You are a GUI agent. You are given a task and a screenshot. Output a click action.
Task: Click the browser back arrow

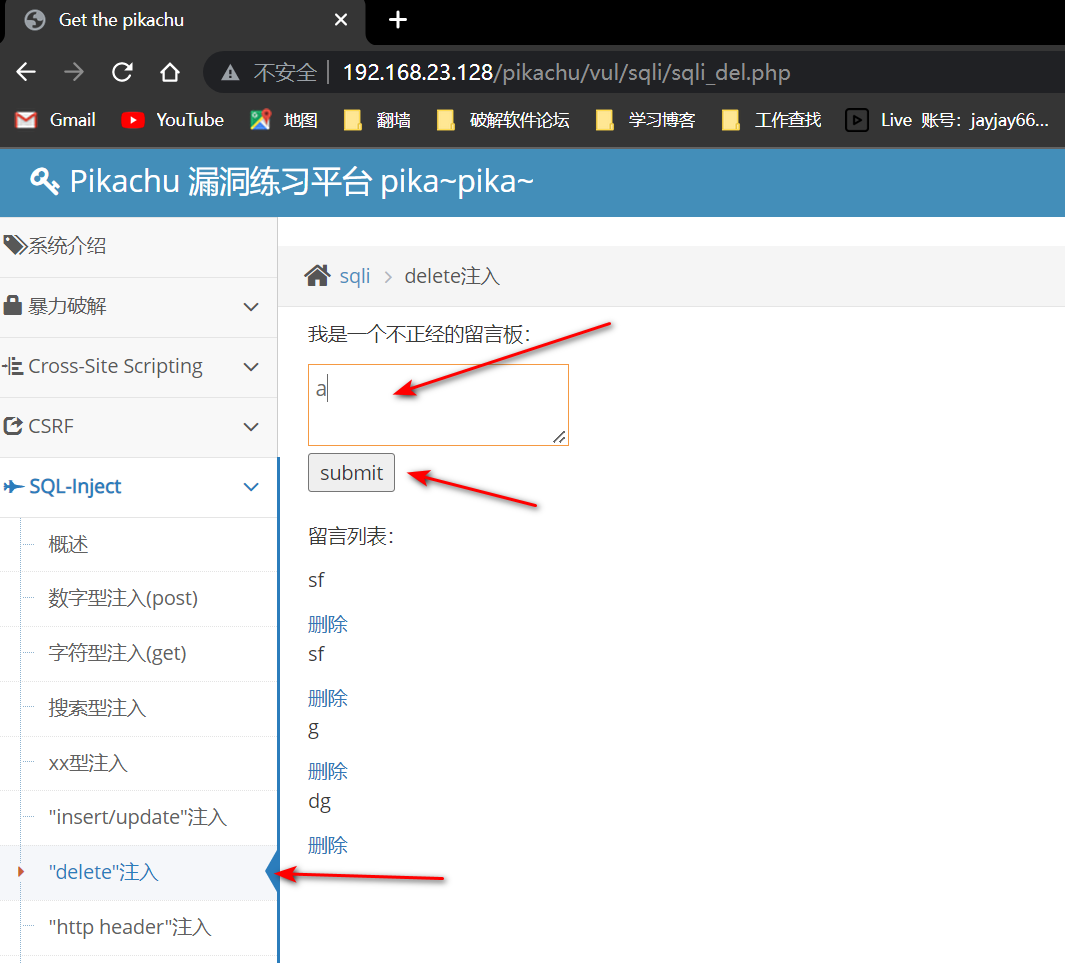(26, 72)
